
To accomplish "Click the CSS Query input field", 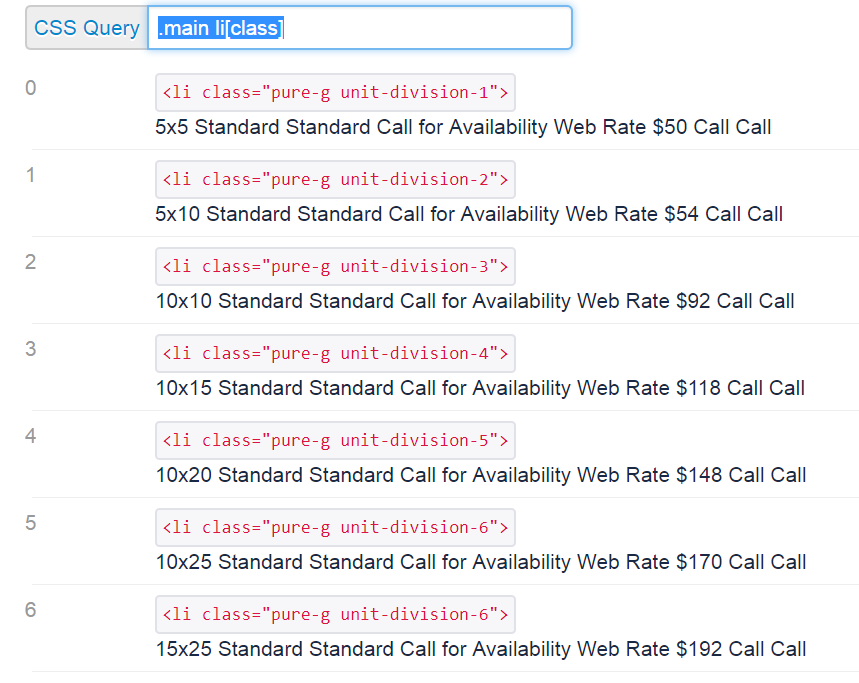I will 359,27.
